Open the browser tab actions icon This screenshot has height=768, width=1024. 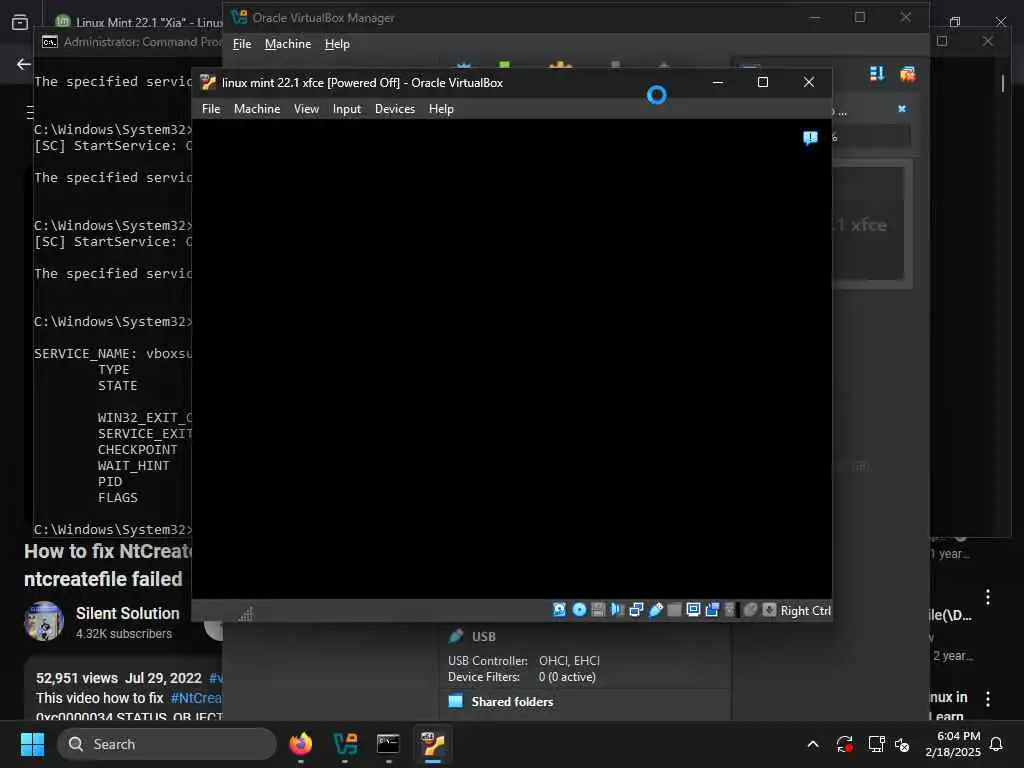20,22
